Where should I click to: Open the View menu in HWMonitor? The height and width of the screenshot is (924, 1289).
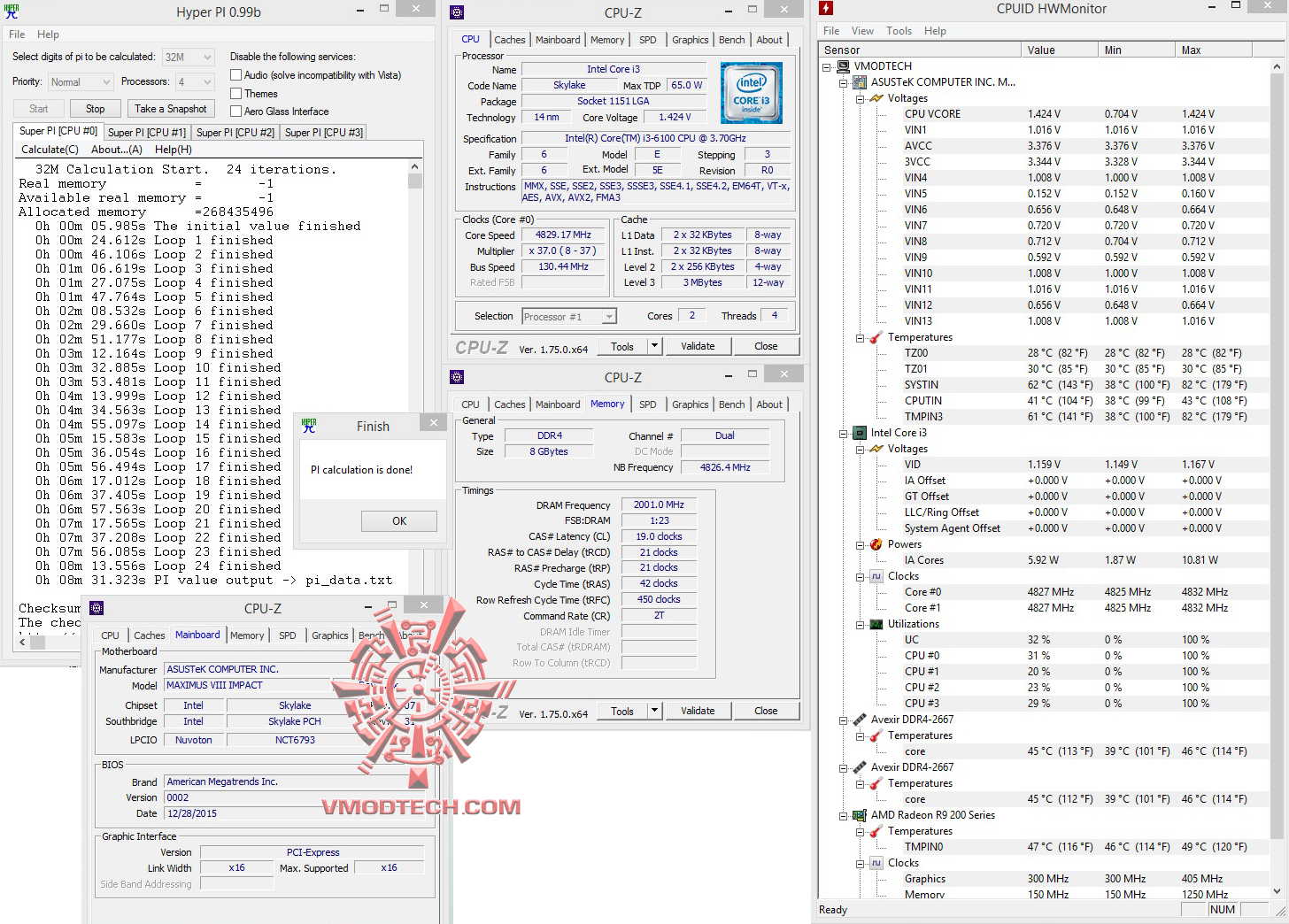click(x=862, y=31)
